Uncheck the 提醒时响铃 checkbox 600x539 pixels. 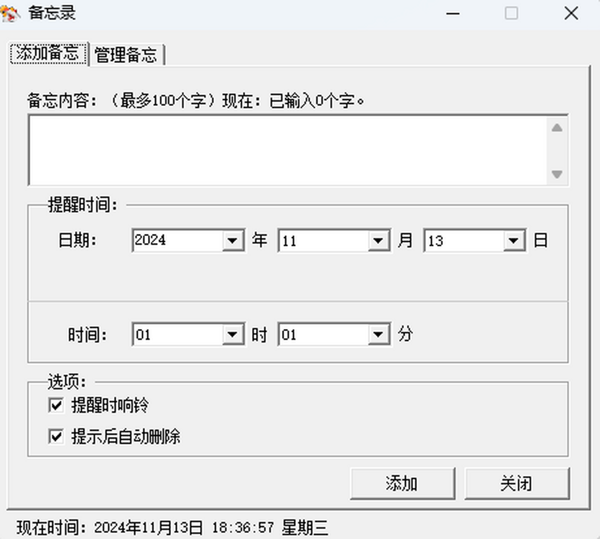(56, 405)
